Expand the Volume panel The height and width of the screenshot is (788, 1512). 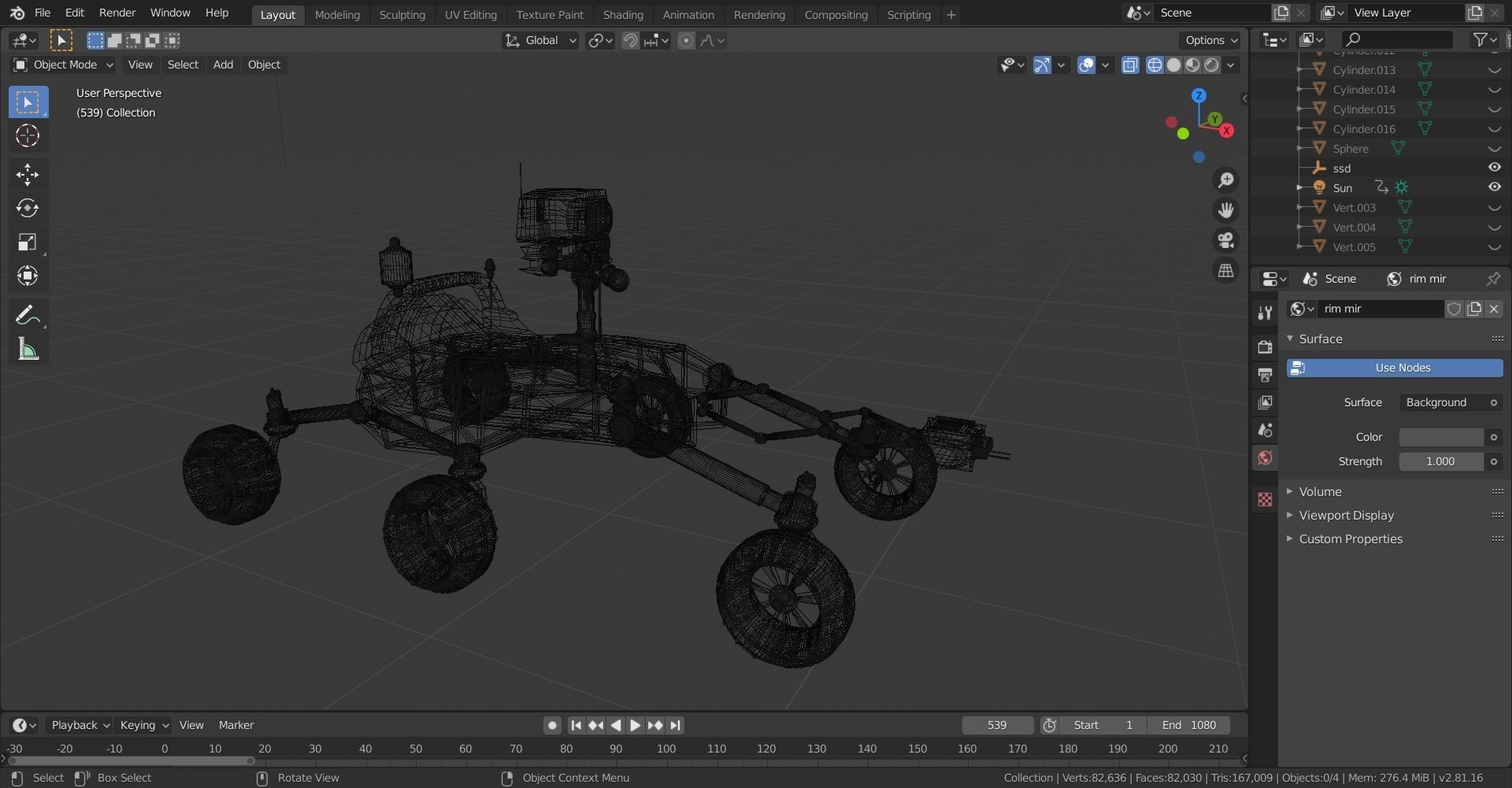coord(1319,491)
